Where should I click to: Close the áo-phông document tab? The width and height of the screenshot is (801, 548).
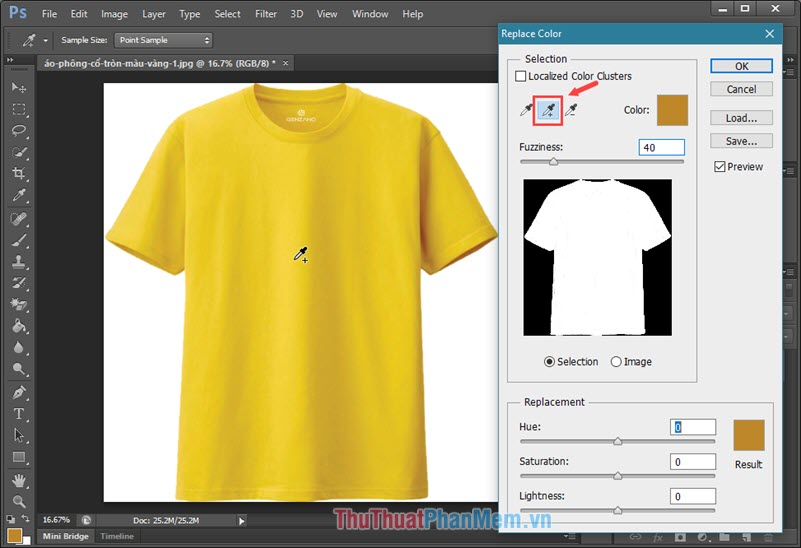[x=286, y=63]
